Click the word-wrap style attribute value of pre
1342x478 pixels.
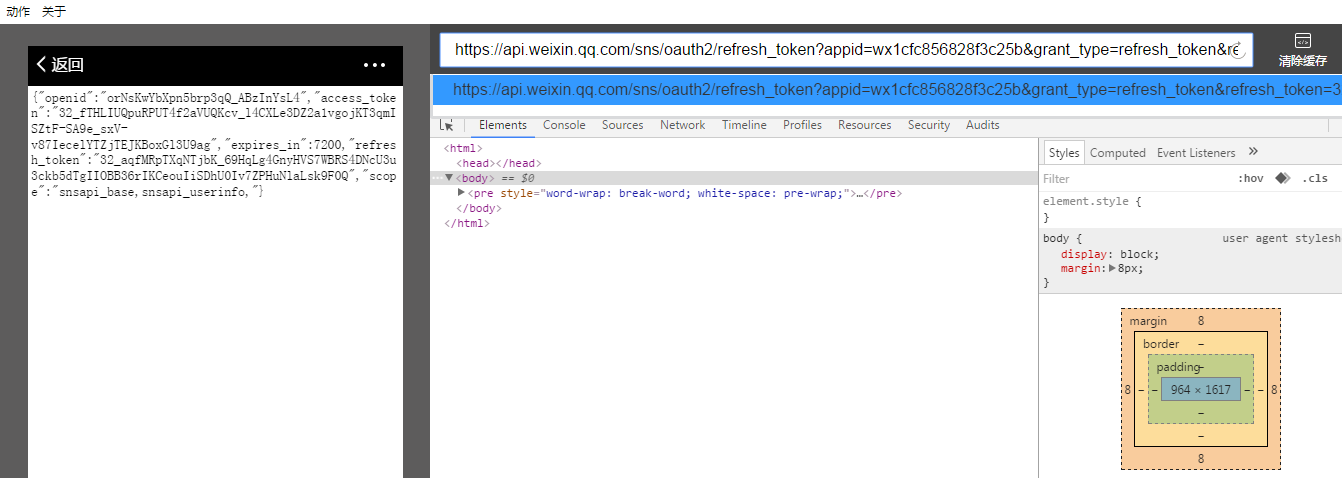(694, 193)
